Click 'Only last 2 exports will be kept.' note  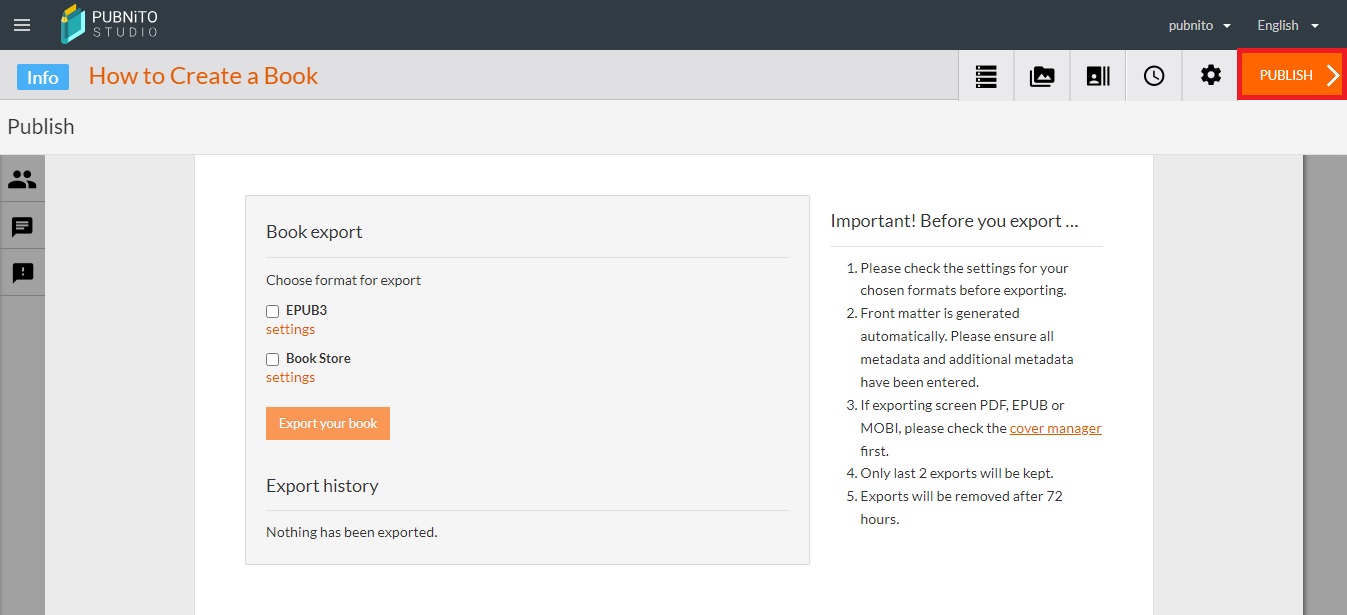957,473
